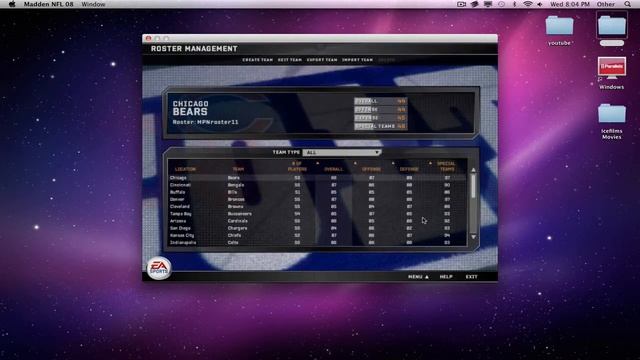
Task: Click the team list scrollbar thumb
Action: (x=473, y=186)
